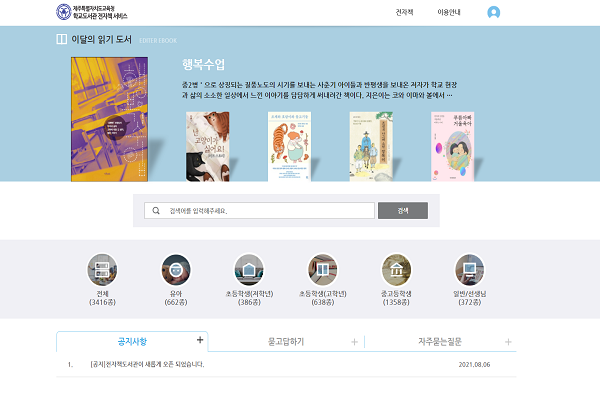Open the 전체 (3416종) category icon
This screenshot has width=600, height=400.
pos(102,270)
